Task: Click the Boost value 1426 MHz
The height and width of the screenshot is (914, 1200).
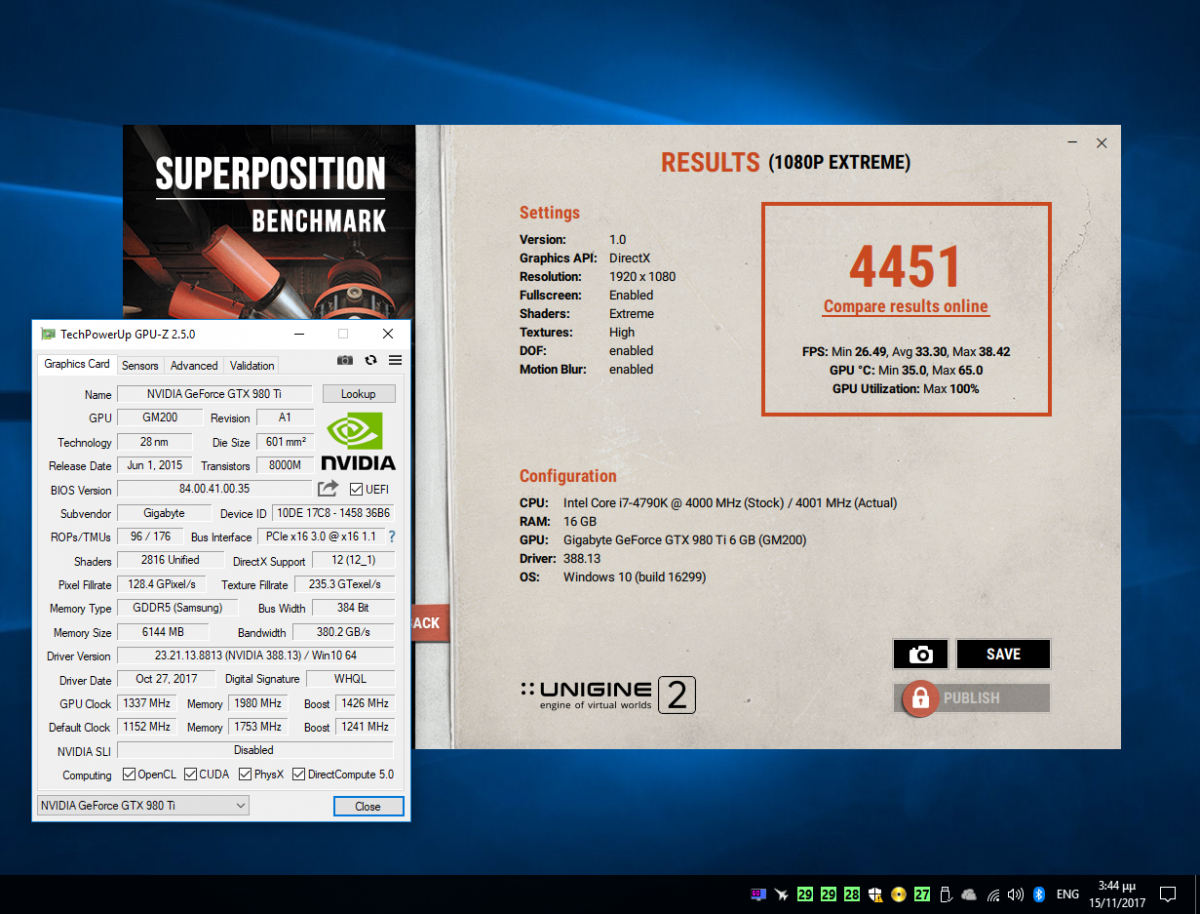Action: [x=364, y=703]
